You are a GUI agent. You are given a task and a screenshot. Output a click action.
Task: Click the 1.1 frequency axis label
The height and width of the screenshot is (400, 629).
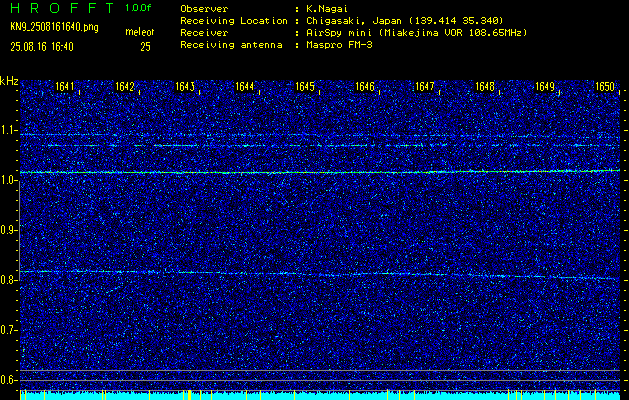pos(9,130)
